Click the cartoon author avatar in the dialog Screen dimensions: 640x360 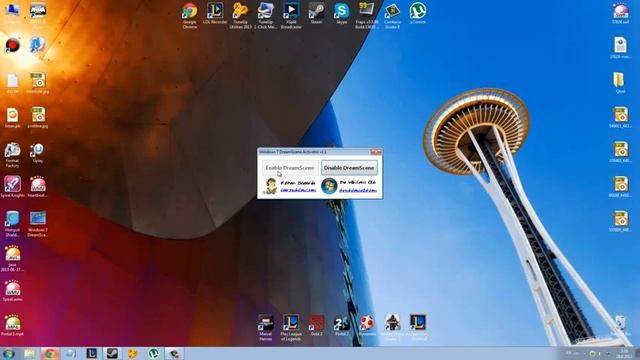tap(270, 186)
